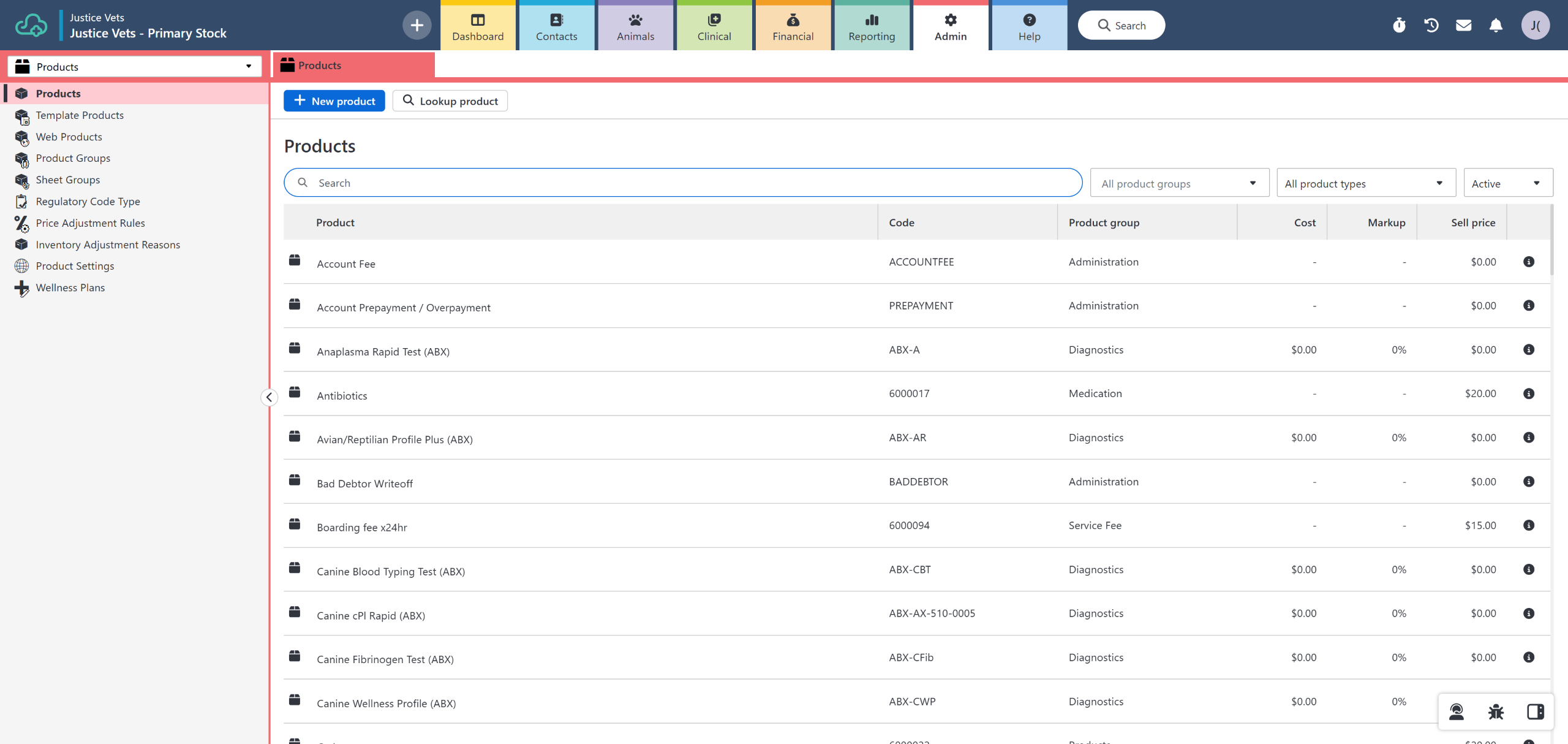Open the Products section selector dropdown
The height and width of the screenshot is (744, 1568).
[134, 66]
